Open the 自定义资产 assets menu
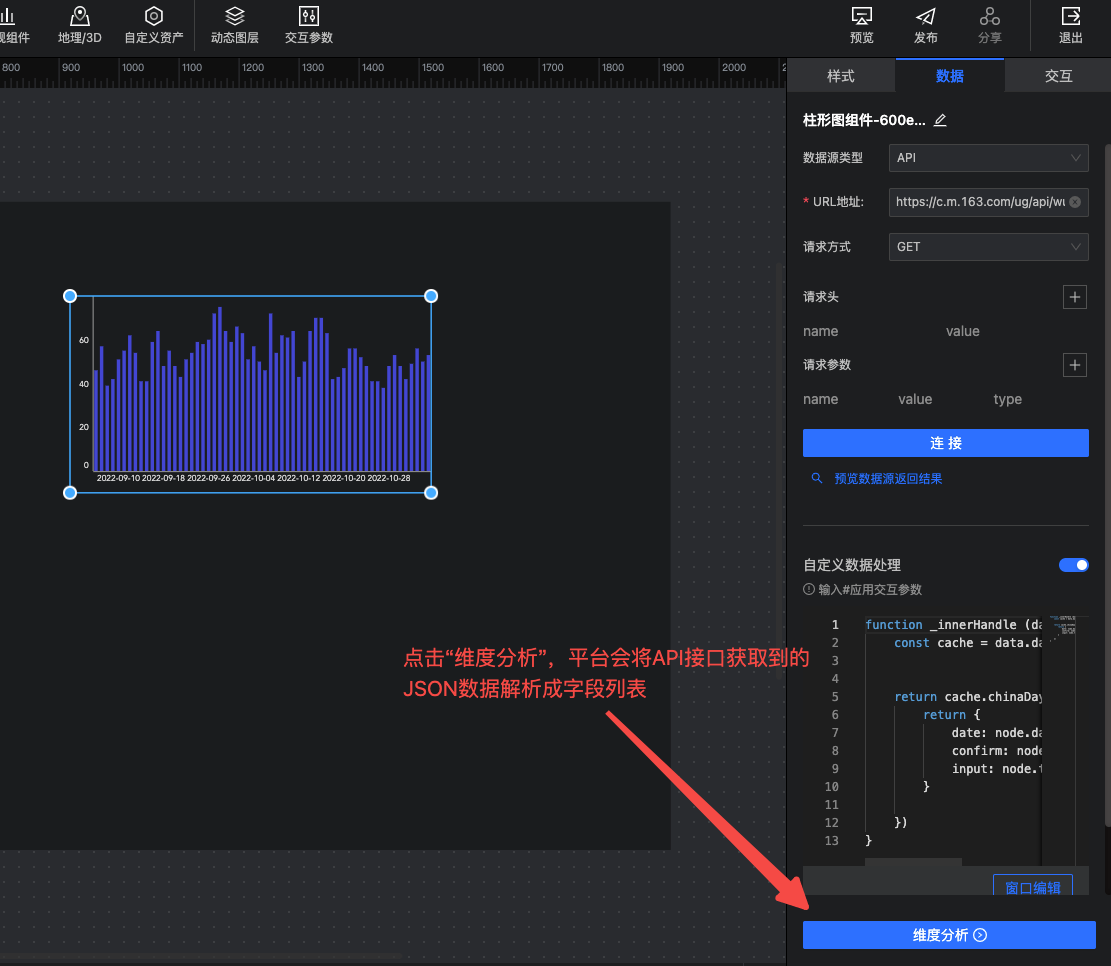Viewport: 1111px width, 966px height. [154, 25]
